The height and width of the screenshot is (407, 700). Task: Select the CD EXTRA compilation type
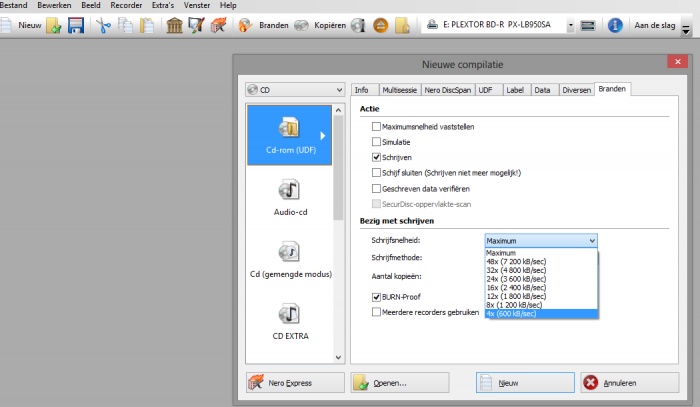tap(290, 321)
